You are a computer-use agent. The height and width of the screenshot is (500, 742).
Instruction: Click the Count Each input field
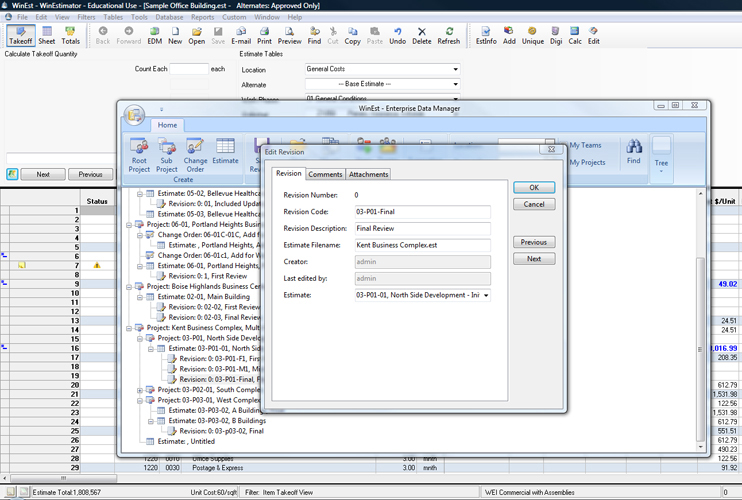(189, 69)
